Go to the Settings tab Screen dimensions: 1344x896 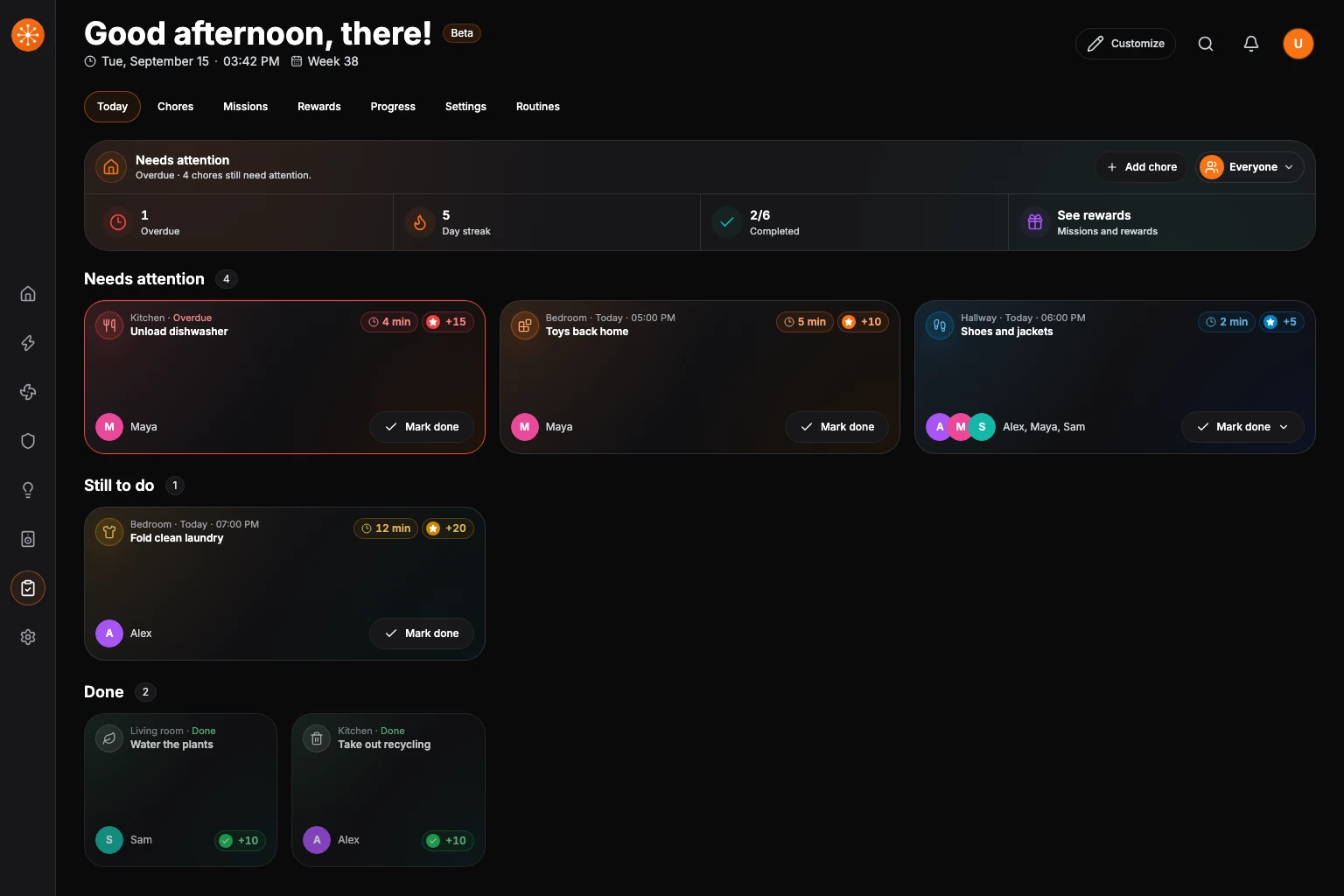465,107
